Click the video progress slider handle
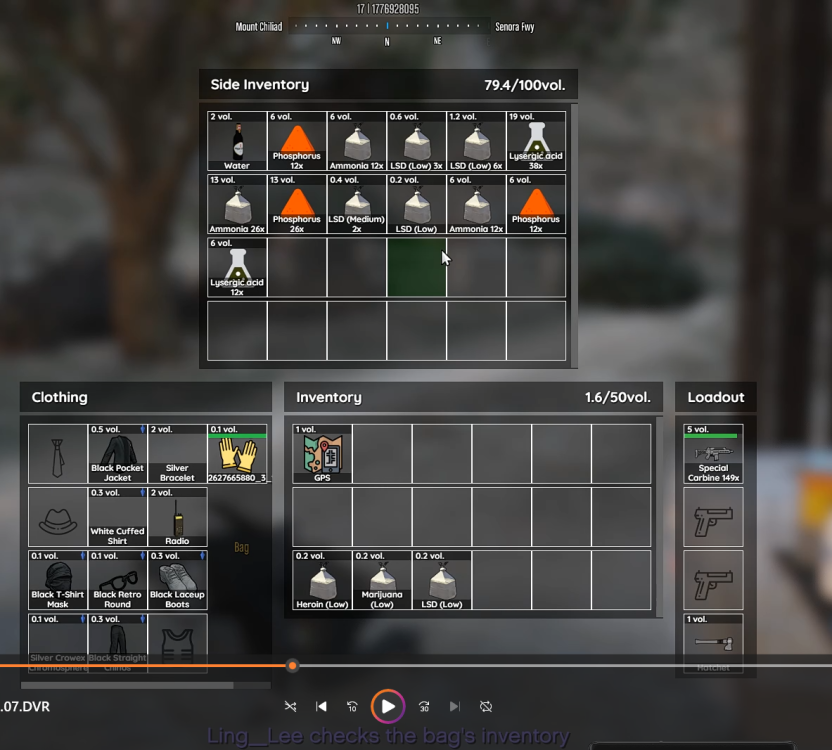This screenshot has height=750, width=832. (x=292, y=666)
